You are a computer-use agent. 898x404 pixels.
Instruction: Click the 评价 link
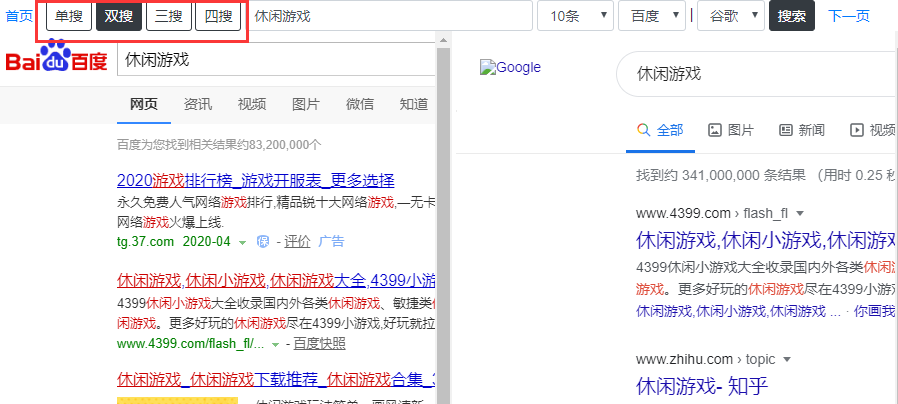pyautogui.click(x=297, y=242)
